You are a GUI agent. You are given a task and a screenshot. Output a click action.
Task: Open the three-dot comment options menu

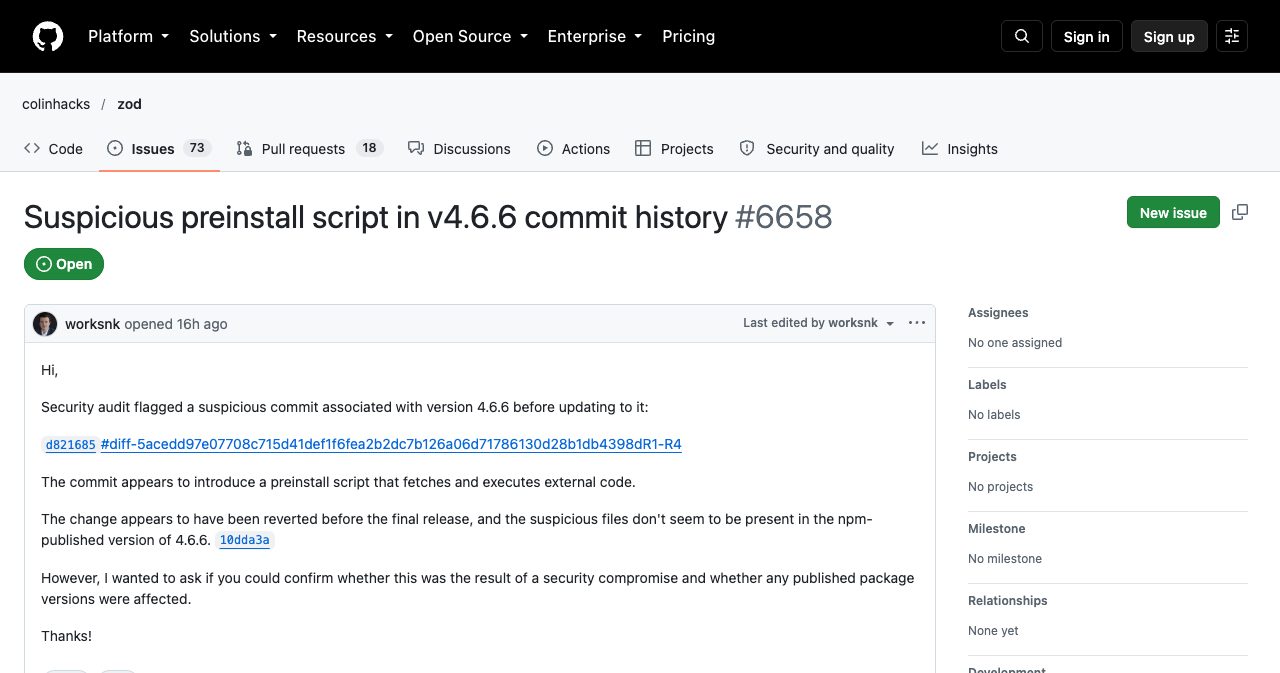917,323
